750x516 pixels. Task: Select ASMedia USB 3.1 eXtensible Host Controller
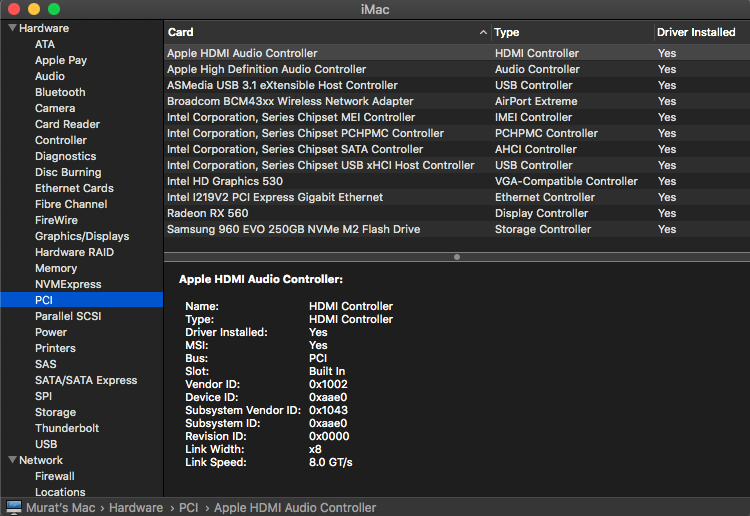point(457,85)
